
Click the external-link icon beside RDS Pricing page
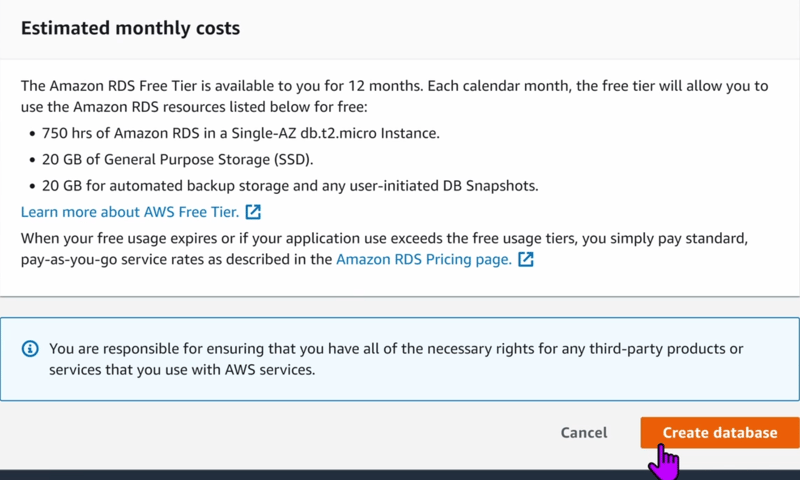point(526,259)
